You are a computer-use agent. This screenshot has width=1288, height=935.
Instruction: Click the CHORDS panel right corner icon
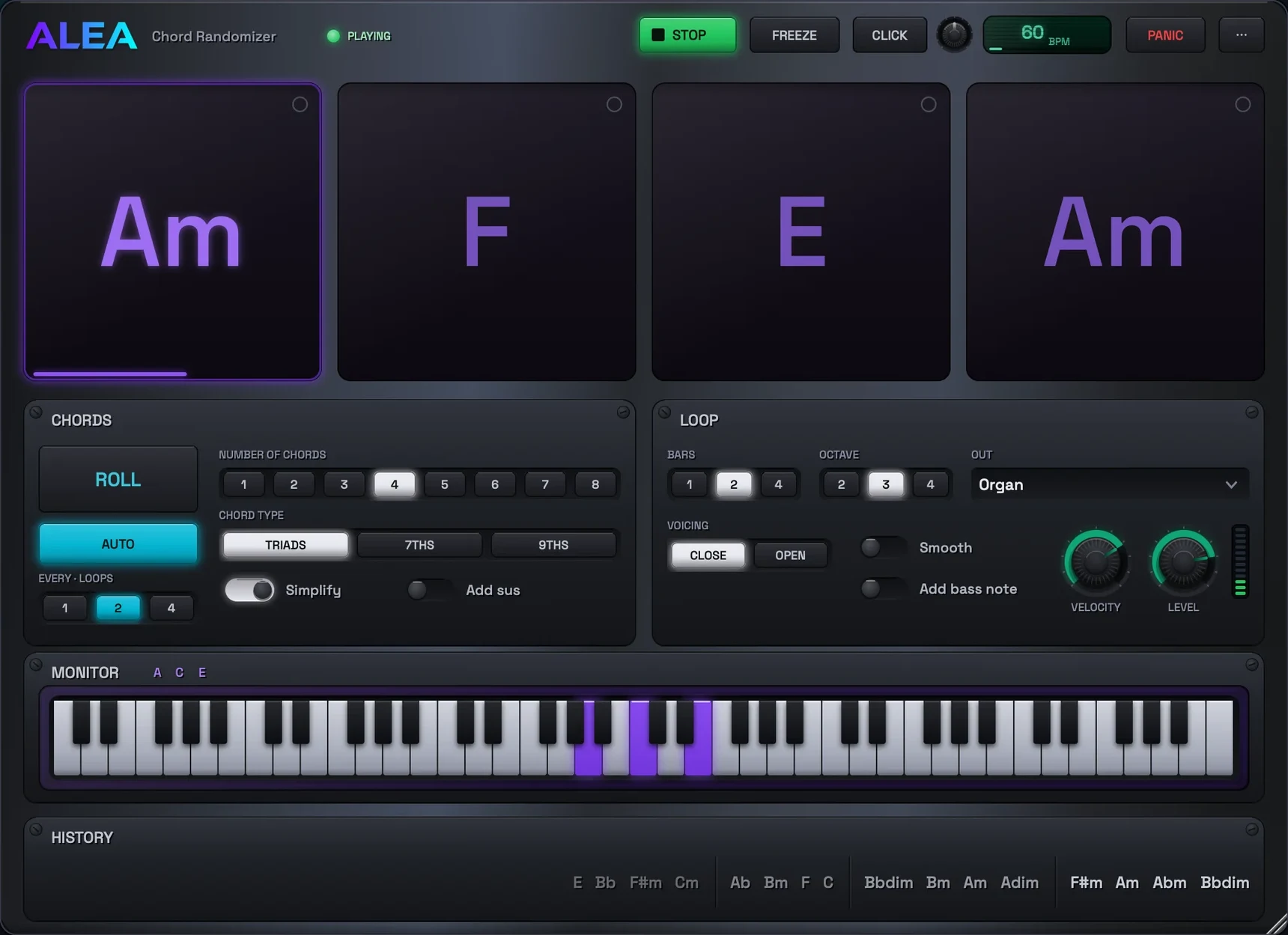point(622,412)
